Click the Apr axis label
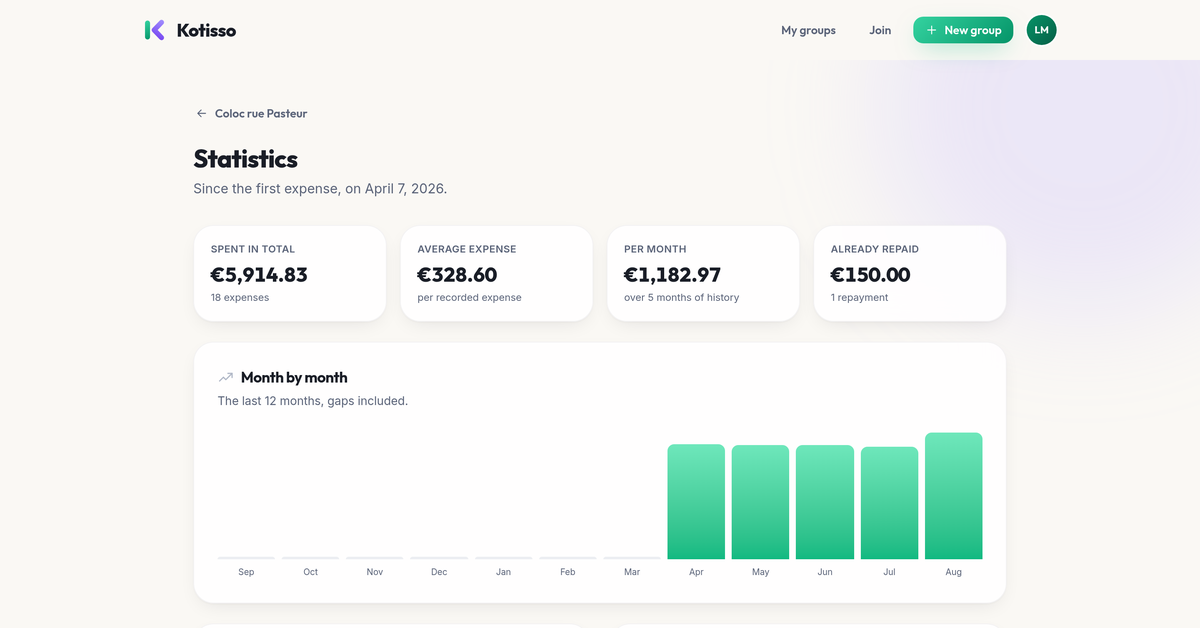 tap(696, 572)
